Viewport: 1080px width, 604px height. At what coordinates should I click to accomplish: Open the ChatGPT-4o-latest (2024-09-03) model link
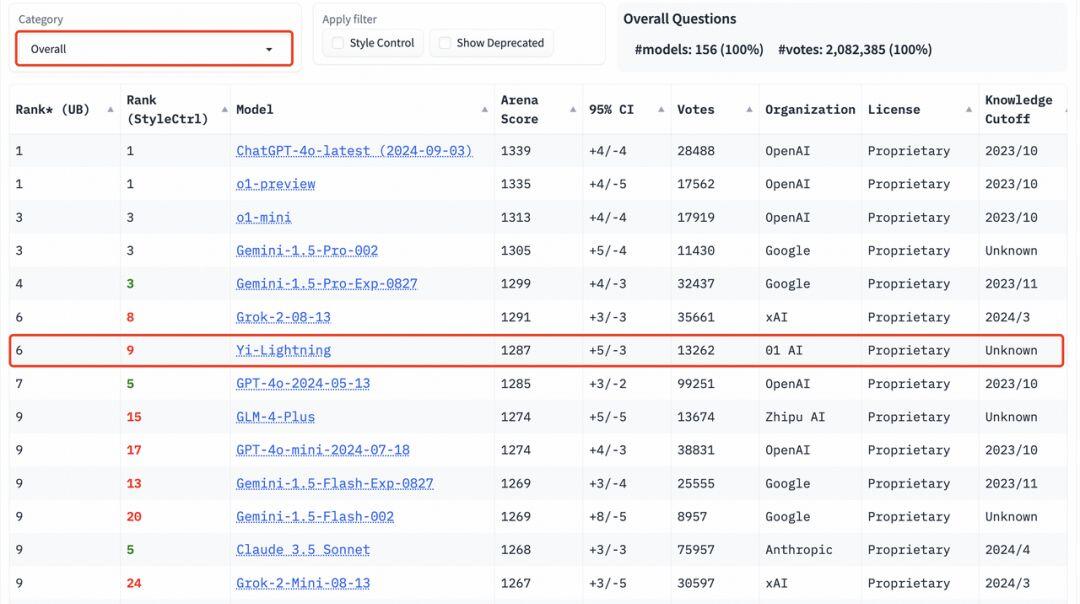click(x=354, y=151)
